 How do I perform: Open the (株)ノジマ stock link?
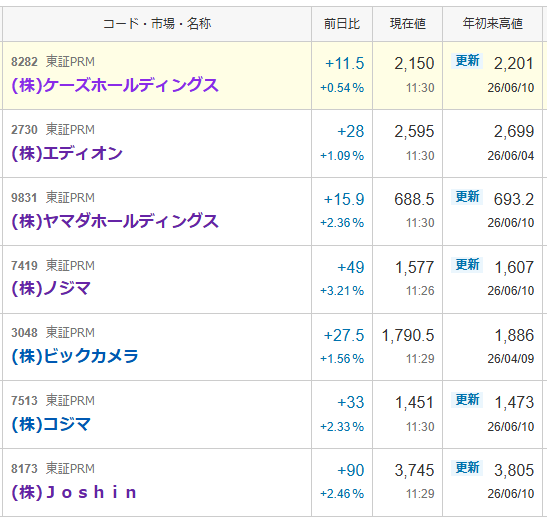(51, 289)
